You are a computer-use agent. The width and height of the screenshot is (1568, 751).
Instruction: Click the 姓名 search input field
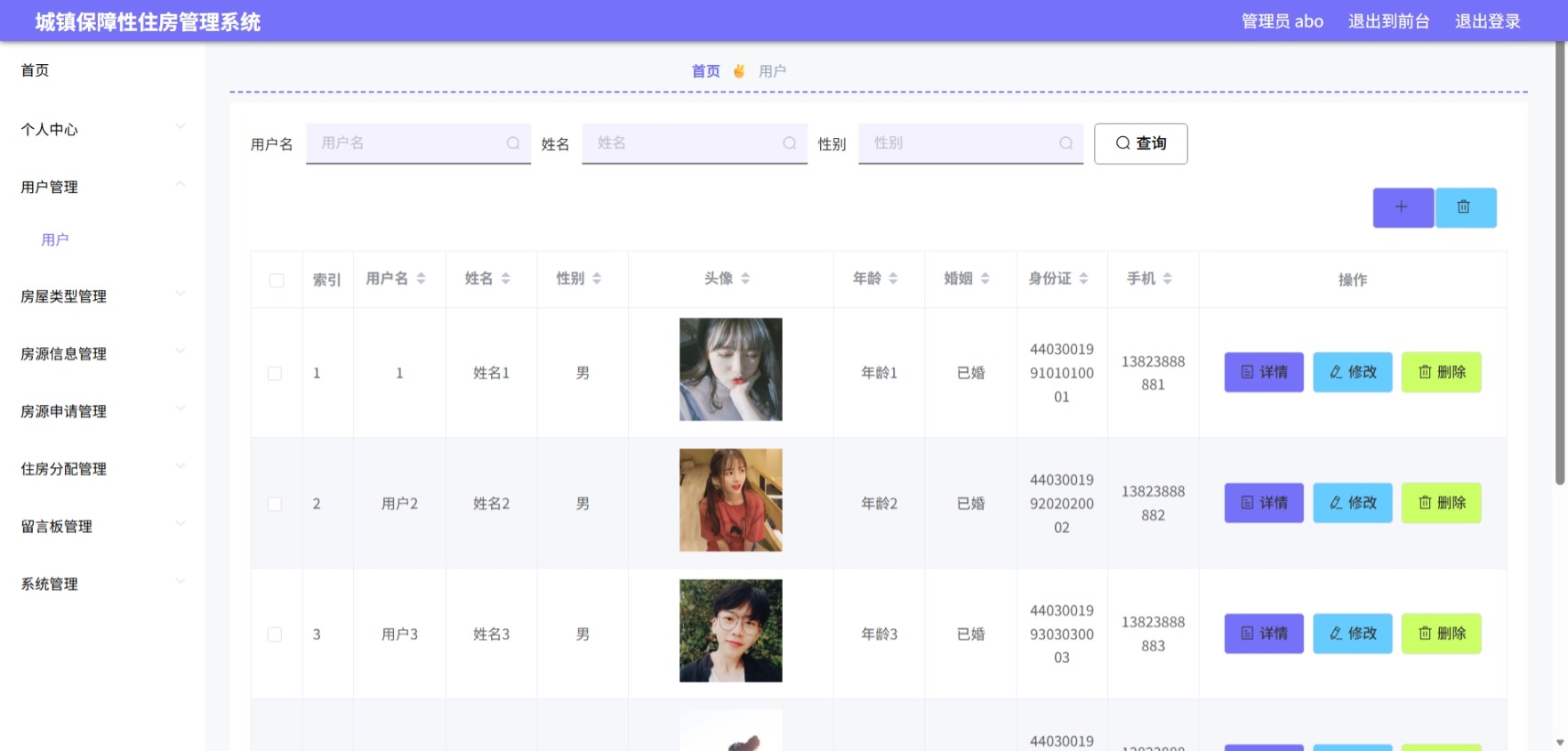coord(695,143)
